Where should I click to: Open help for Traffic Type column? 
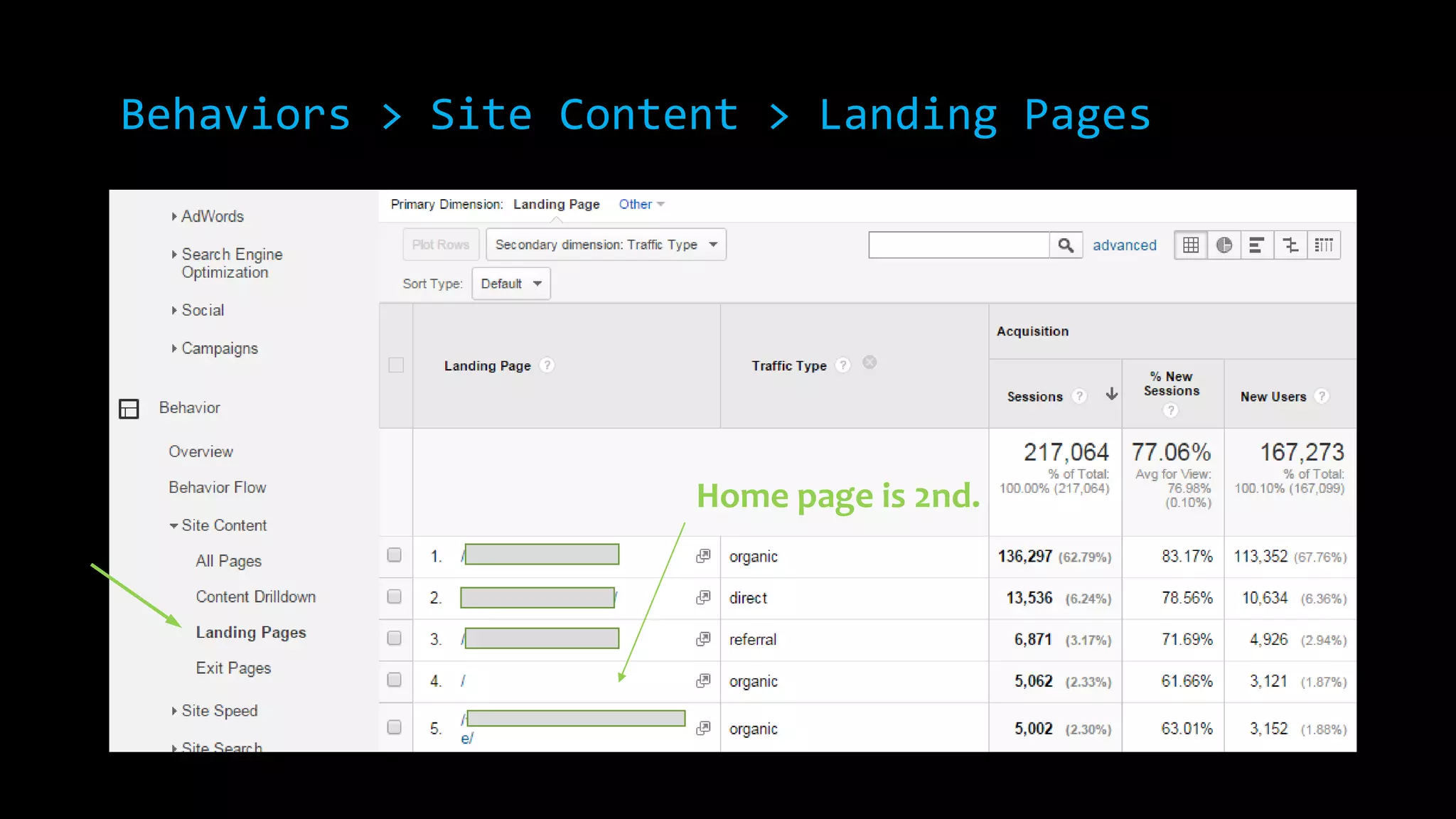click(842, 365)
